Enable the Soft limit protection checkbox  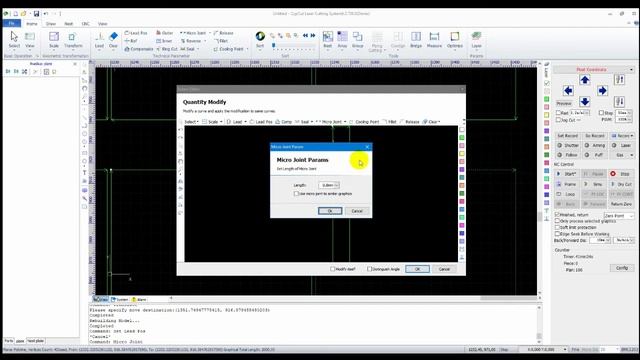(557, 227)
